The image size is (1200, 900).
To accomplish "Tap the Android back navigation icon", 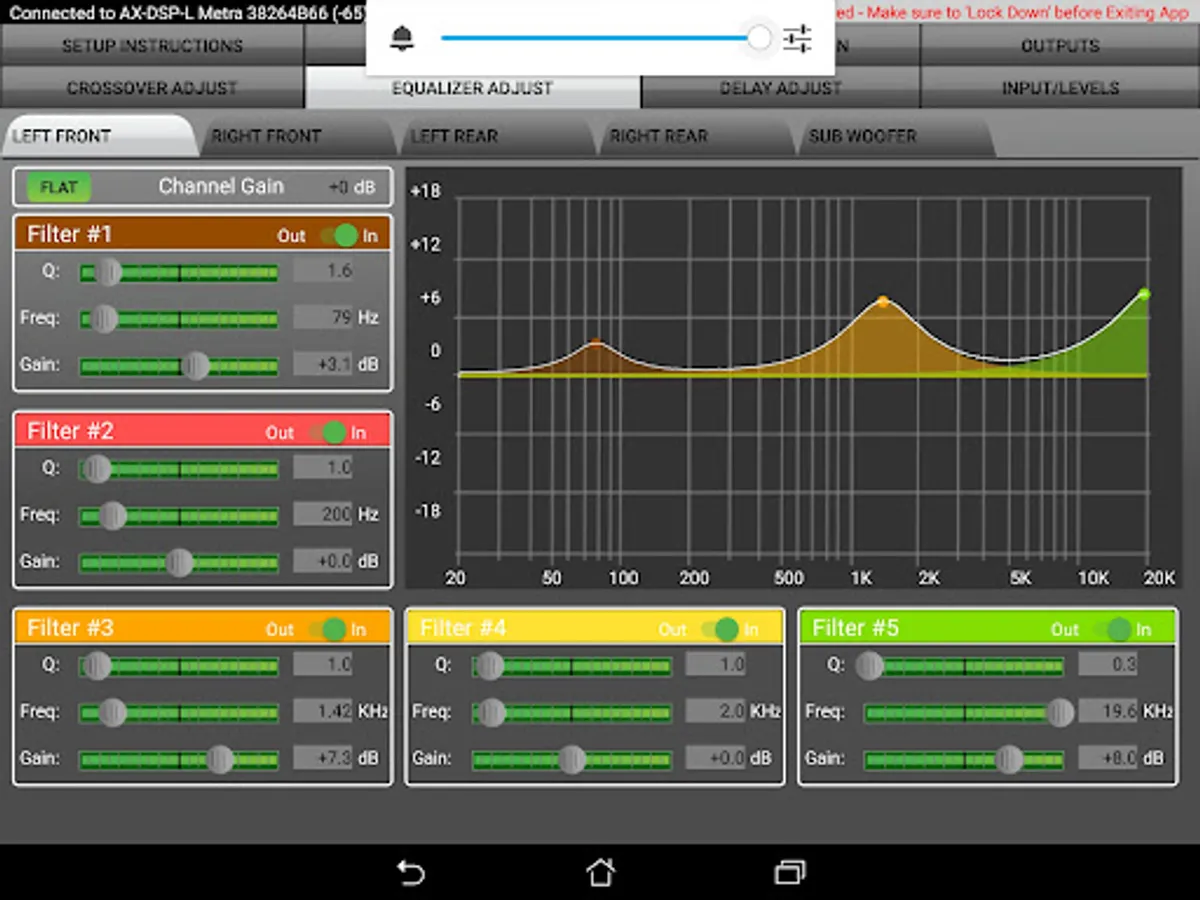I will (x=411, y=872).
